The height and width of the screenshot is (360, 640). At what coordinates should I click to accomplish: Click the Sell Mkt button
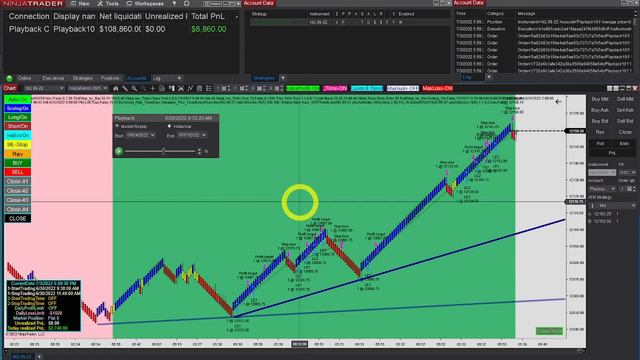point(625,99)
